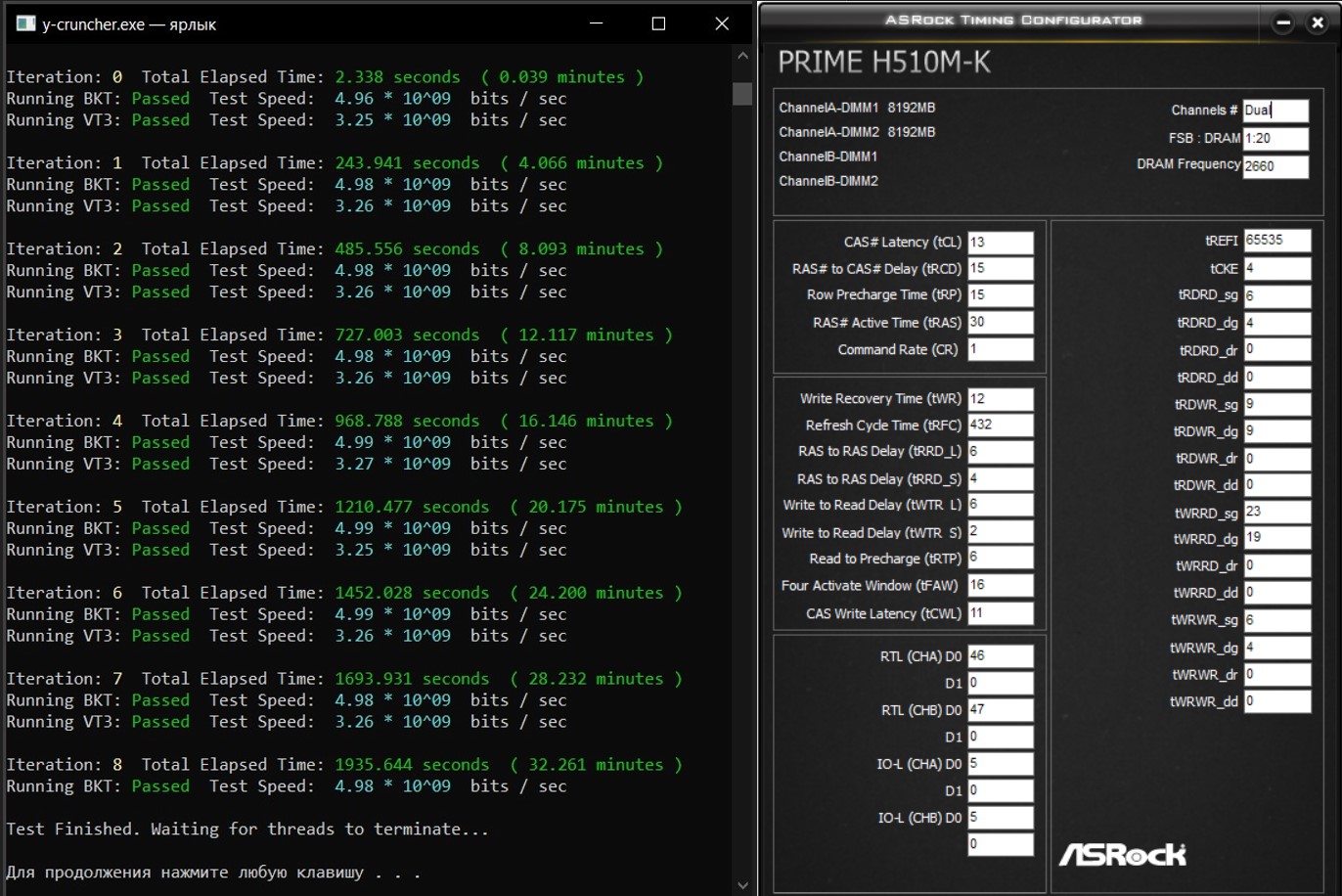1342x896 pixels.
Task: Click the Channels # field showing Dual
Action: pyautogui.click(x=1275, y=111)
